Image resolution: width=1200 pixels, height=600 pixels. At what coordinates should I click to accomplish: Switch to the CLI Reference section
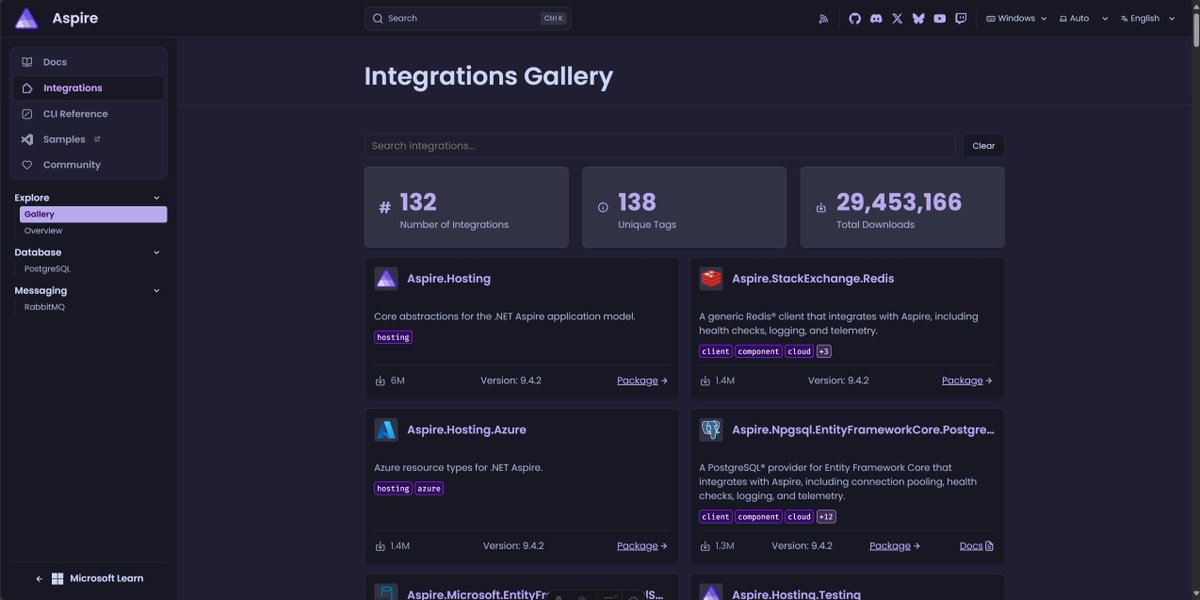click(75, 112)
